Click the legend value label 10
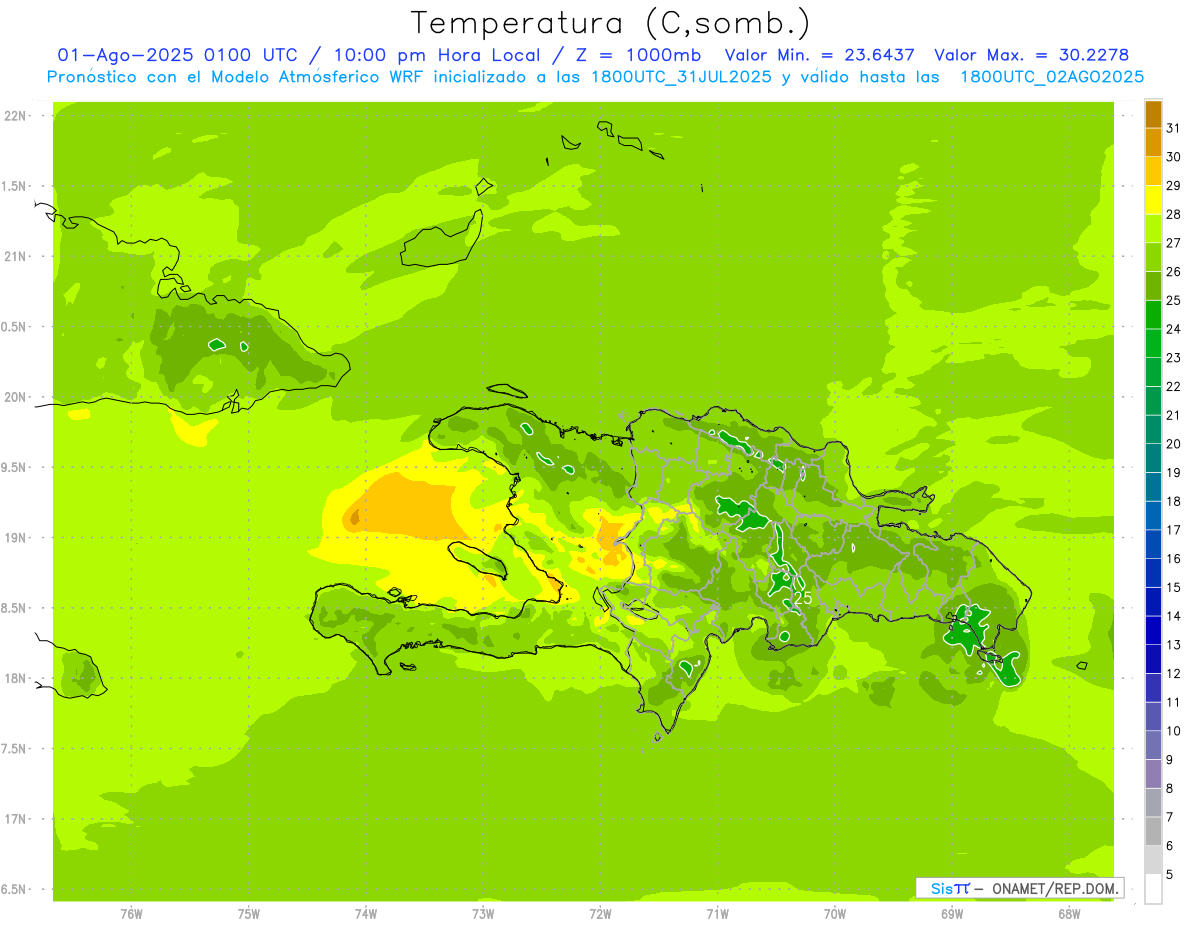 [x=1173, y=731]
